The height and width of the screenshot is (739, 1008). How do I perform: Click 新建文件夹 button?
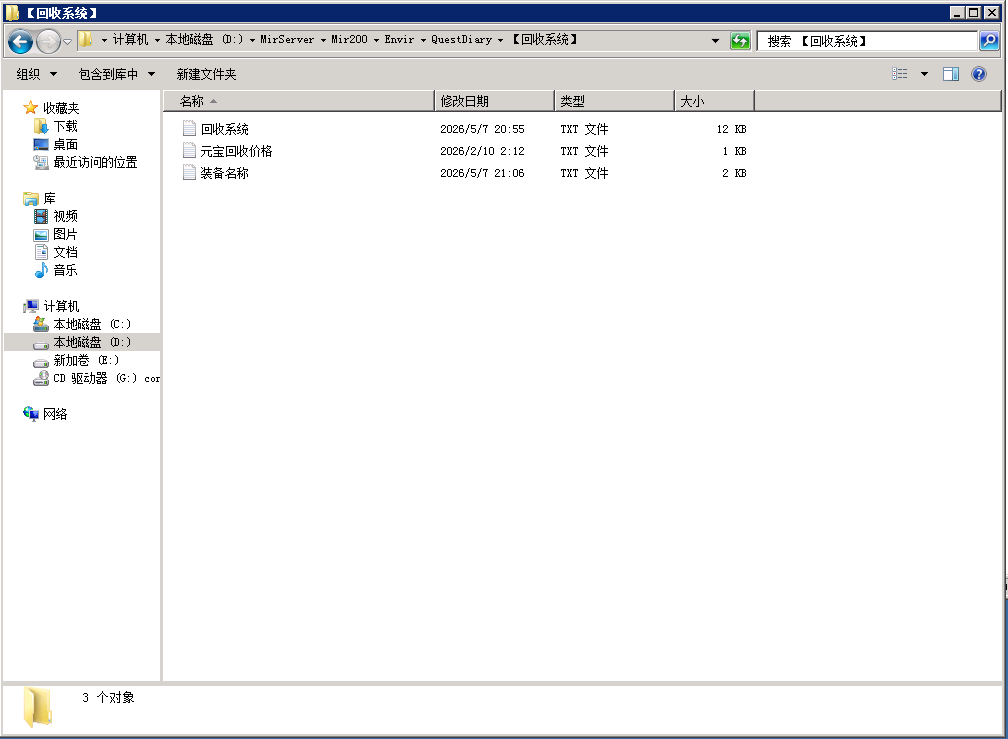point(206,75)
